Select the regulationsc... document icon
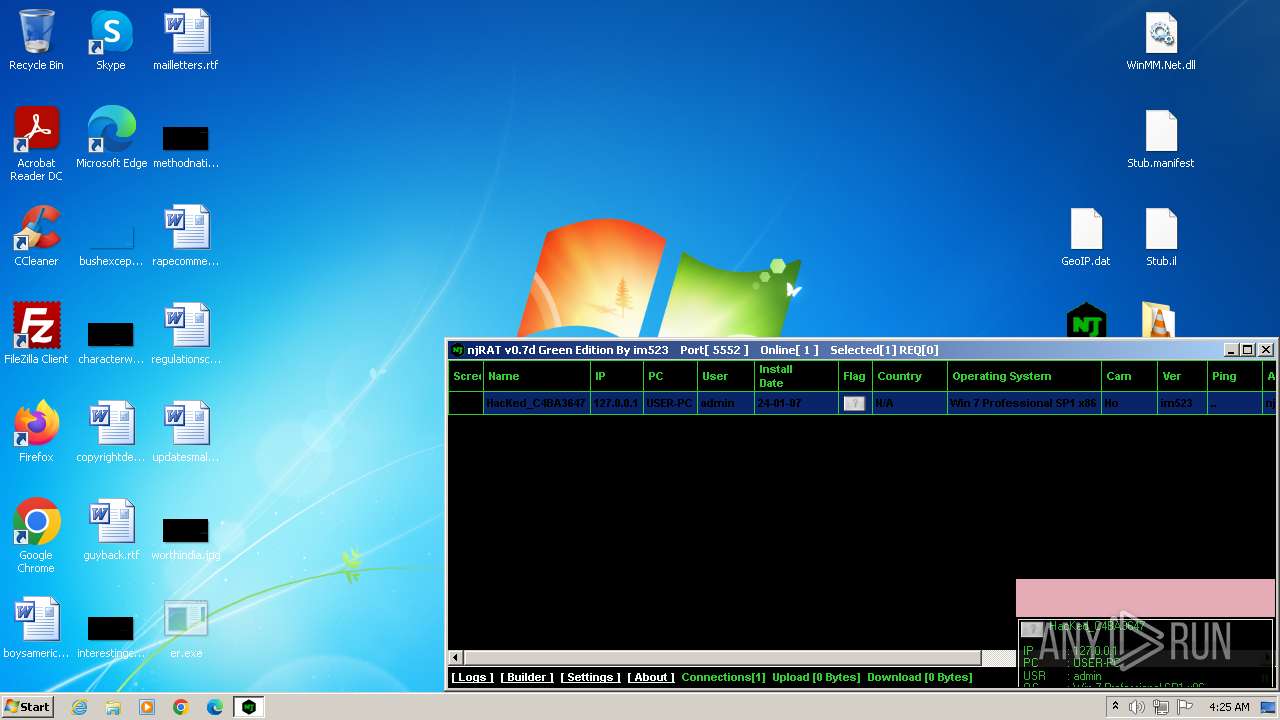The image size is (1280, 720). click(x=186, y=334)
